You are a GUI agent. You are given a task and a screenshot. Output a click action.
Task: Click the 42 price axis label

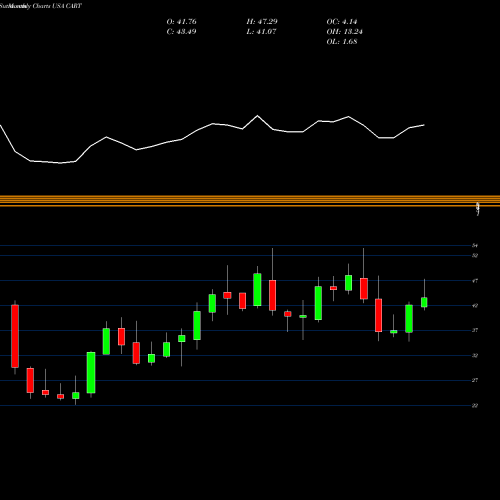[x=475, y=305]
